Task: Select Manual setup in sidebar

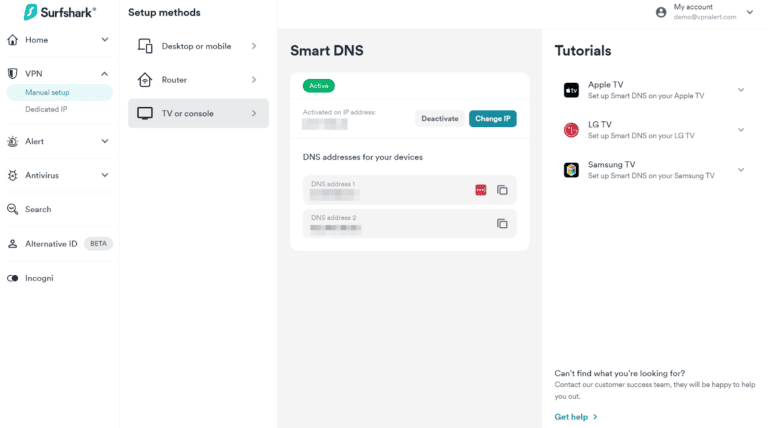Action: 47,93
